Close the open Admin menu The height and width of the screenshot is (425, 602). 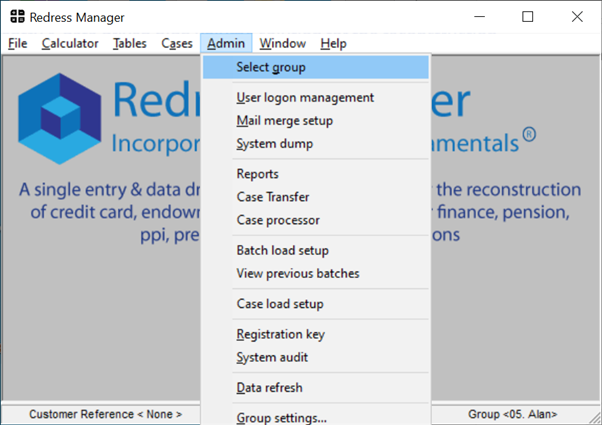(226, 43)
